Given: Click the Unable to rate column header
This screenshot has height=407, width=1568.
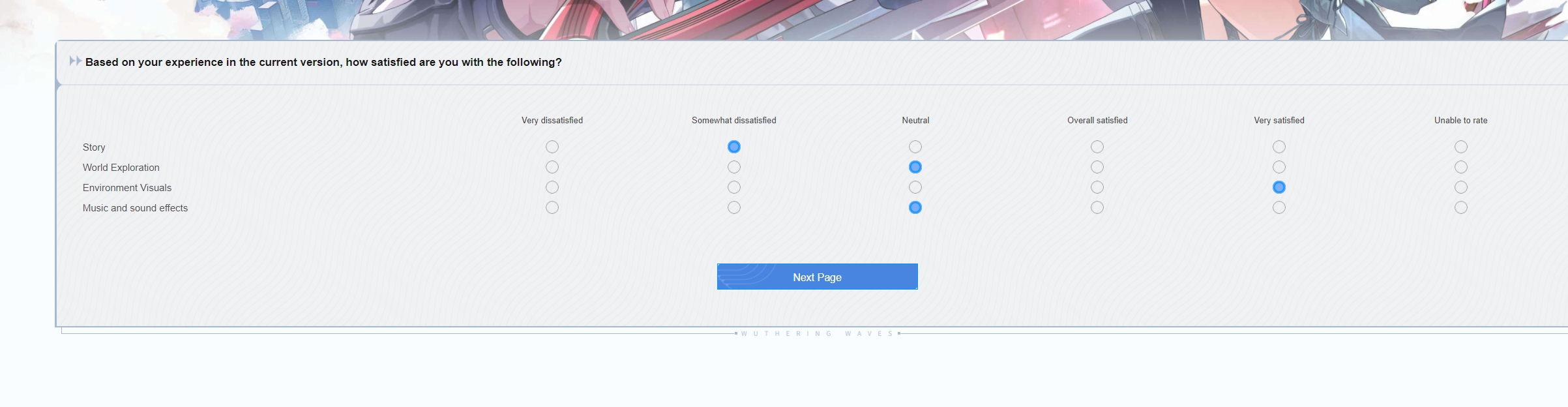Looking at the screenshot, I should pyautogui.click(x=1461, y=120).
